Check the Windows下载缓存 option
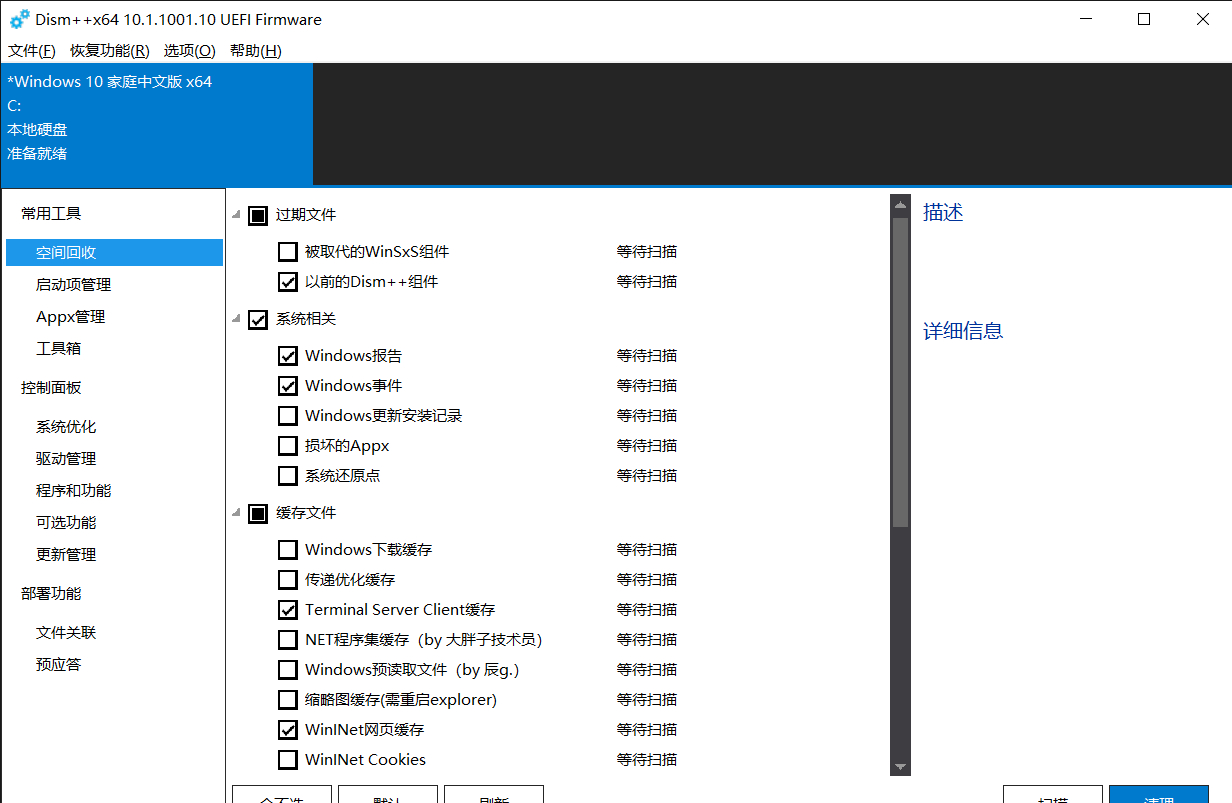 click(x=288, y=549)
